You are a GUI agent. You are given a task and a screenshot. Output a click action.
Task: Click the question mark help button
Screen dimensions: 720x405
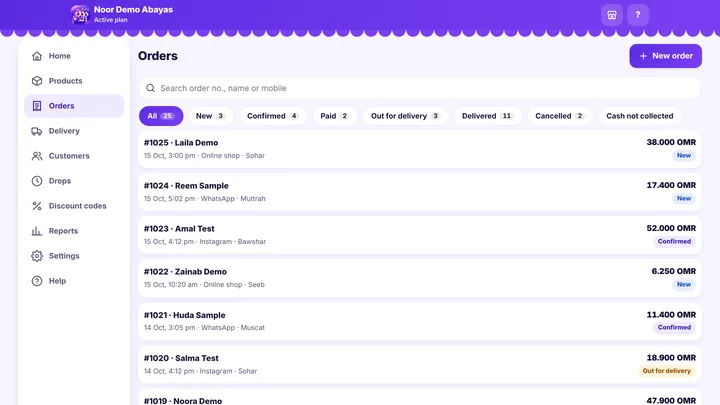(638, 15)
